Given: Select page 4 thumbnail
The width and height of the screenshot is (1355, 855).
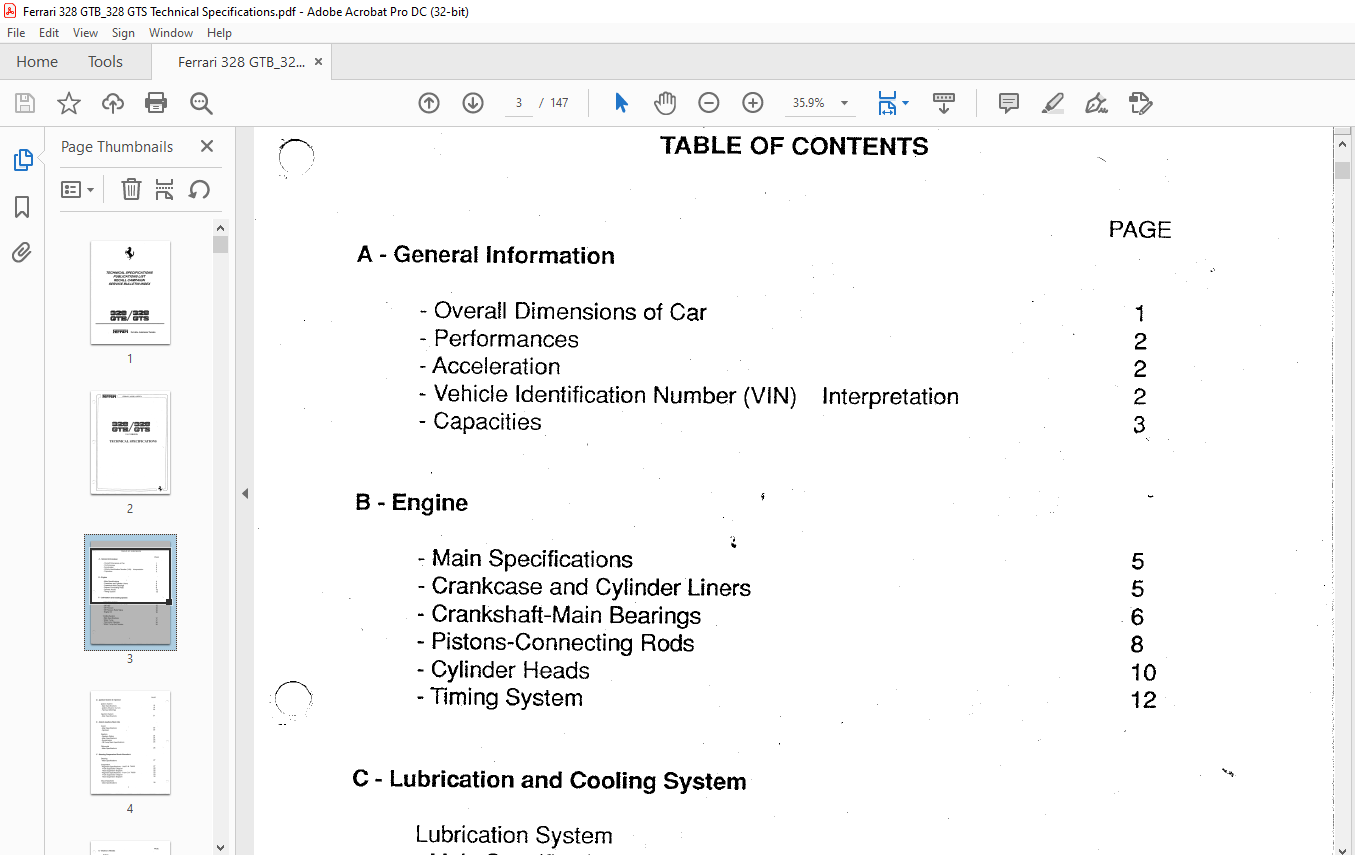Looking at the screenshot, I should coord(130,743).
